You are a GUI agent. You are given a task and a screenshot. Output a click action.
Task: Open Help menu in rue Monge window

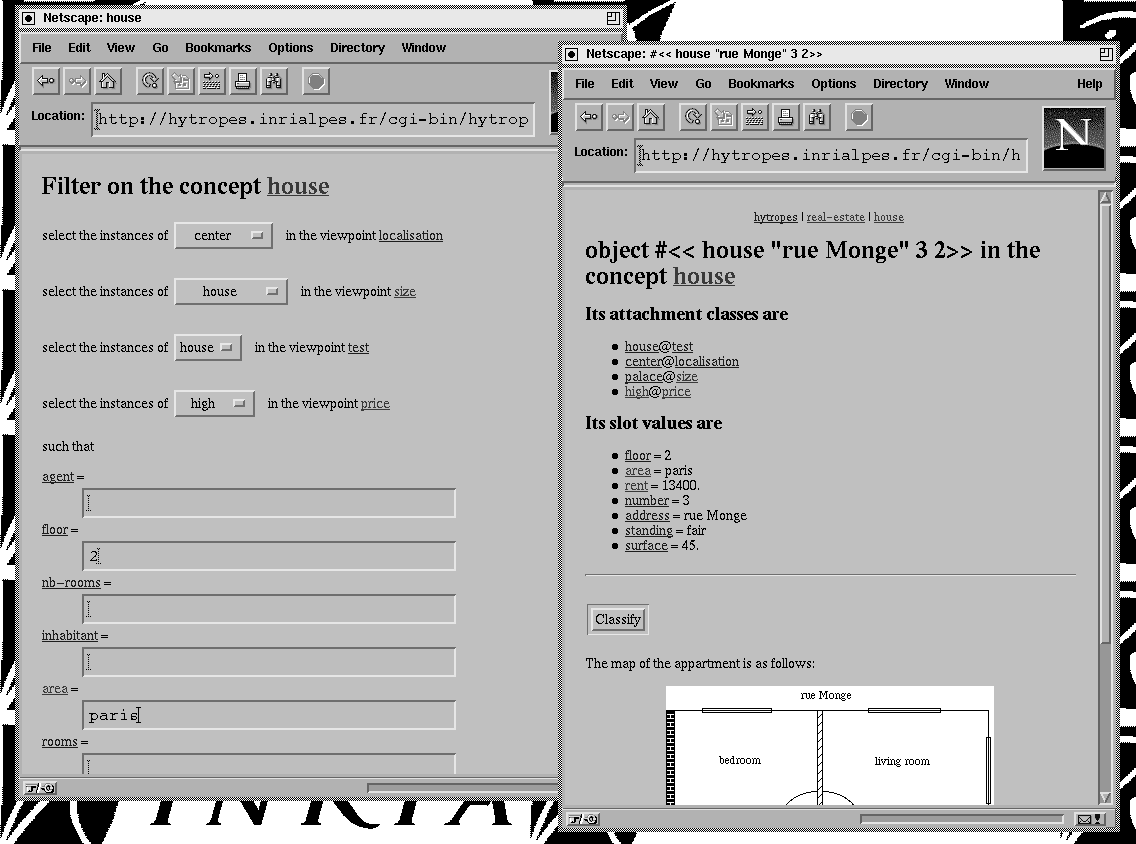1090,84
